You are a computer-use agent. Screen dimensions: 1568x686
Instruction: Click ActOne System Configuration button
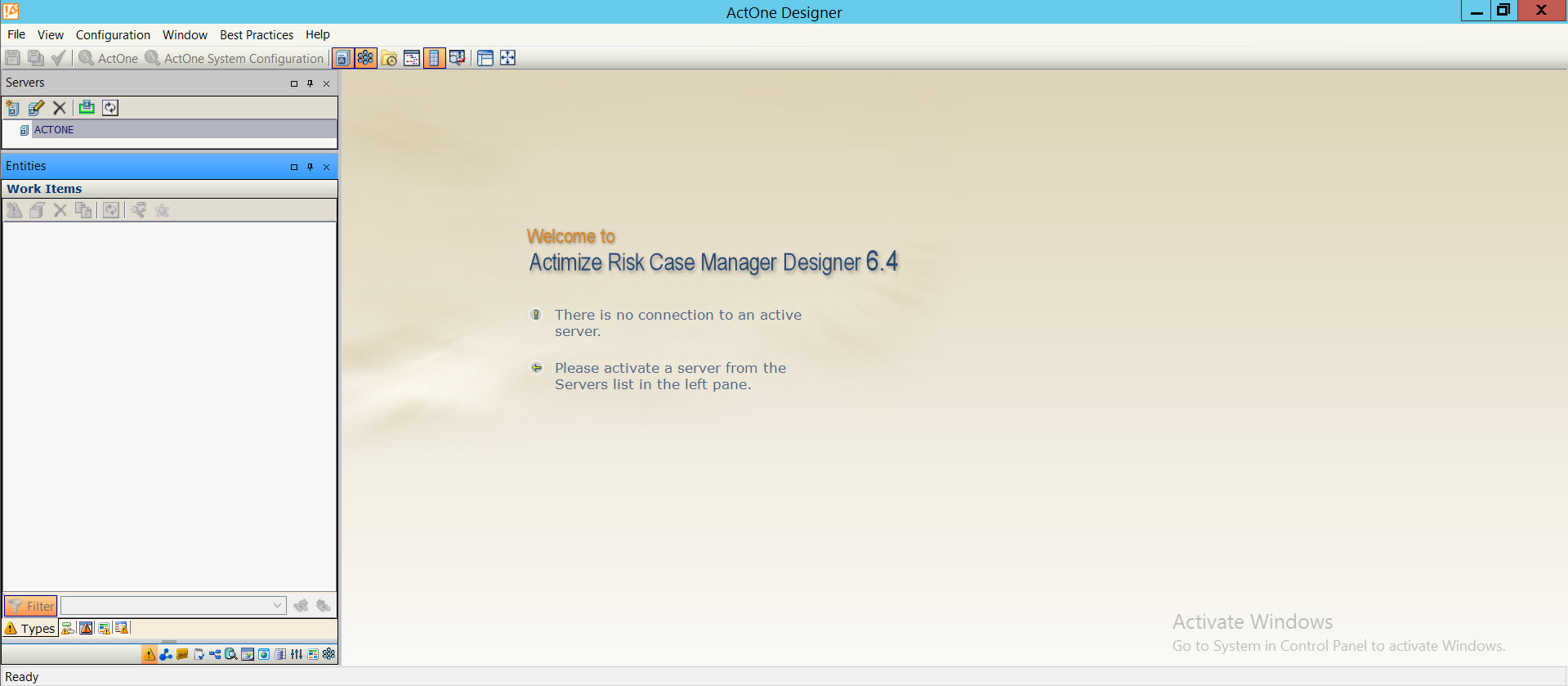coord(235,58)
